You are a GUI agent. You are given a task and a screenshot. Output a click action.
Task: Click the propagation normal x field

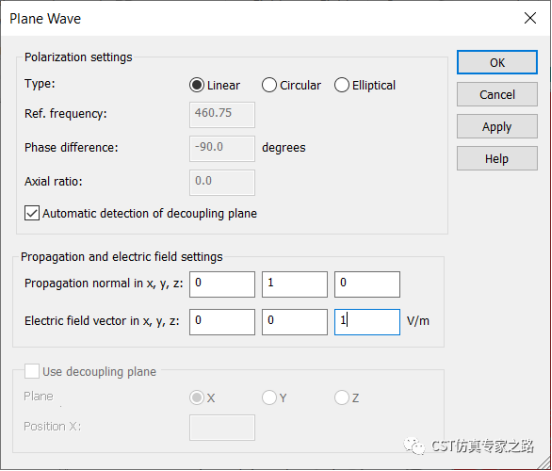pos(222,284)
